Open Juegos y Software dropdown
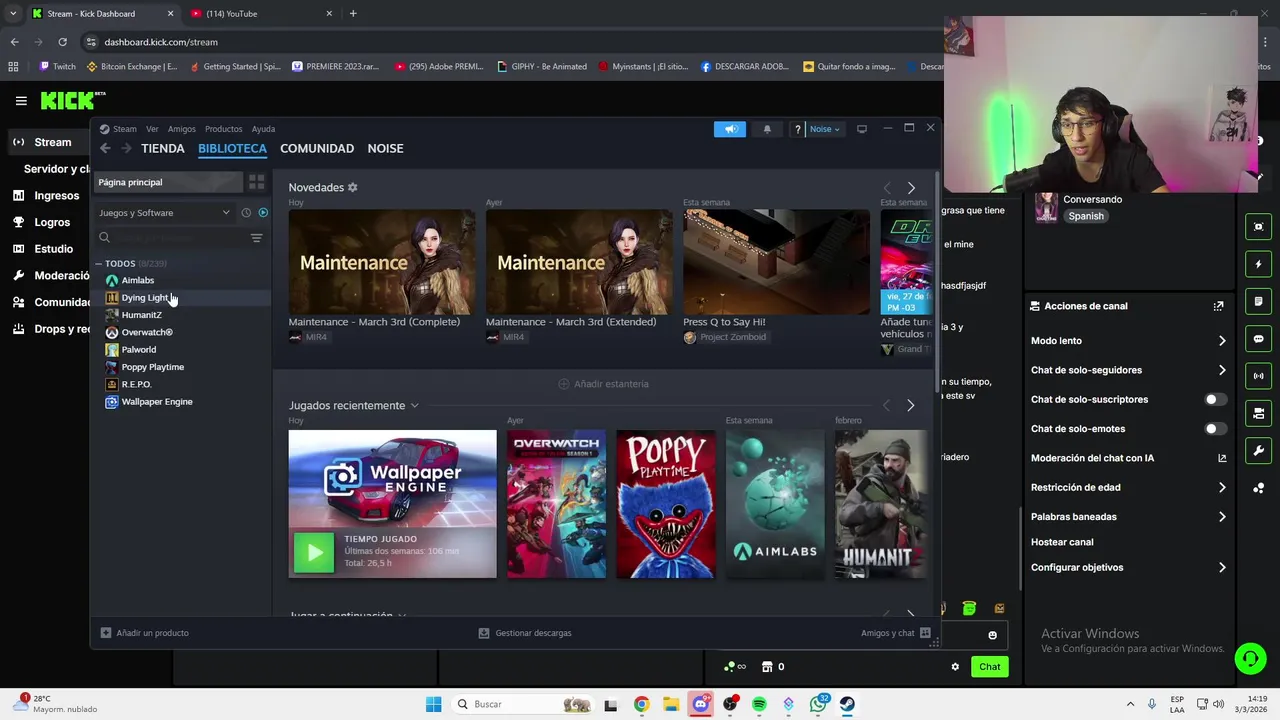 pyautogui.click(x=164, y=213)
